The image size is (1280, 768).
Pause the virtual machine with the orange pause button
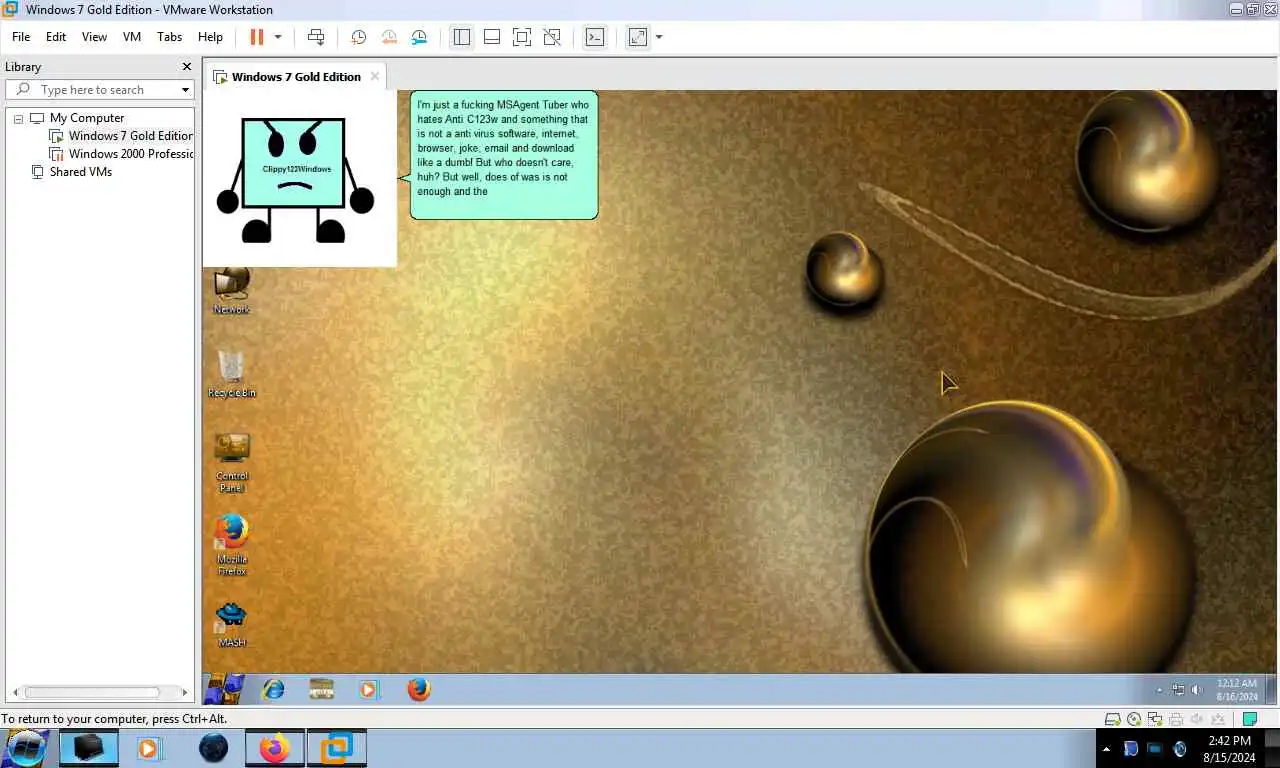pos(256,37)
